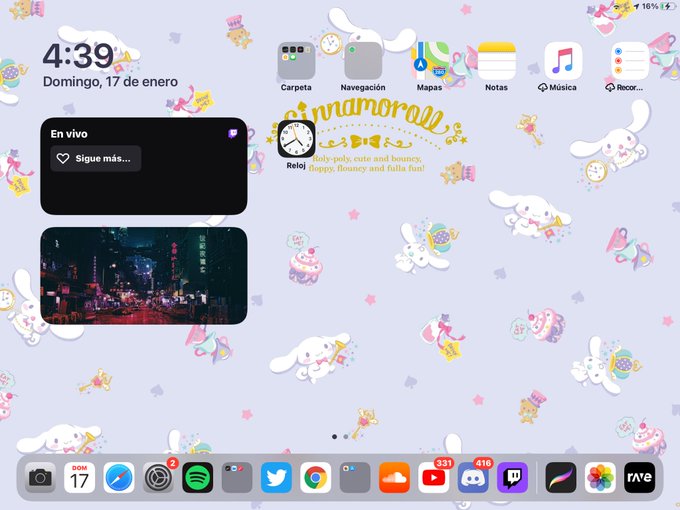Launch Safari browser from dock
This screenshot has width=680, height=510.
click(119, 477)
